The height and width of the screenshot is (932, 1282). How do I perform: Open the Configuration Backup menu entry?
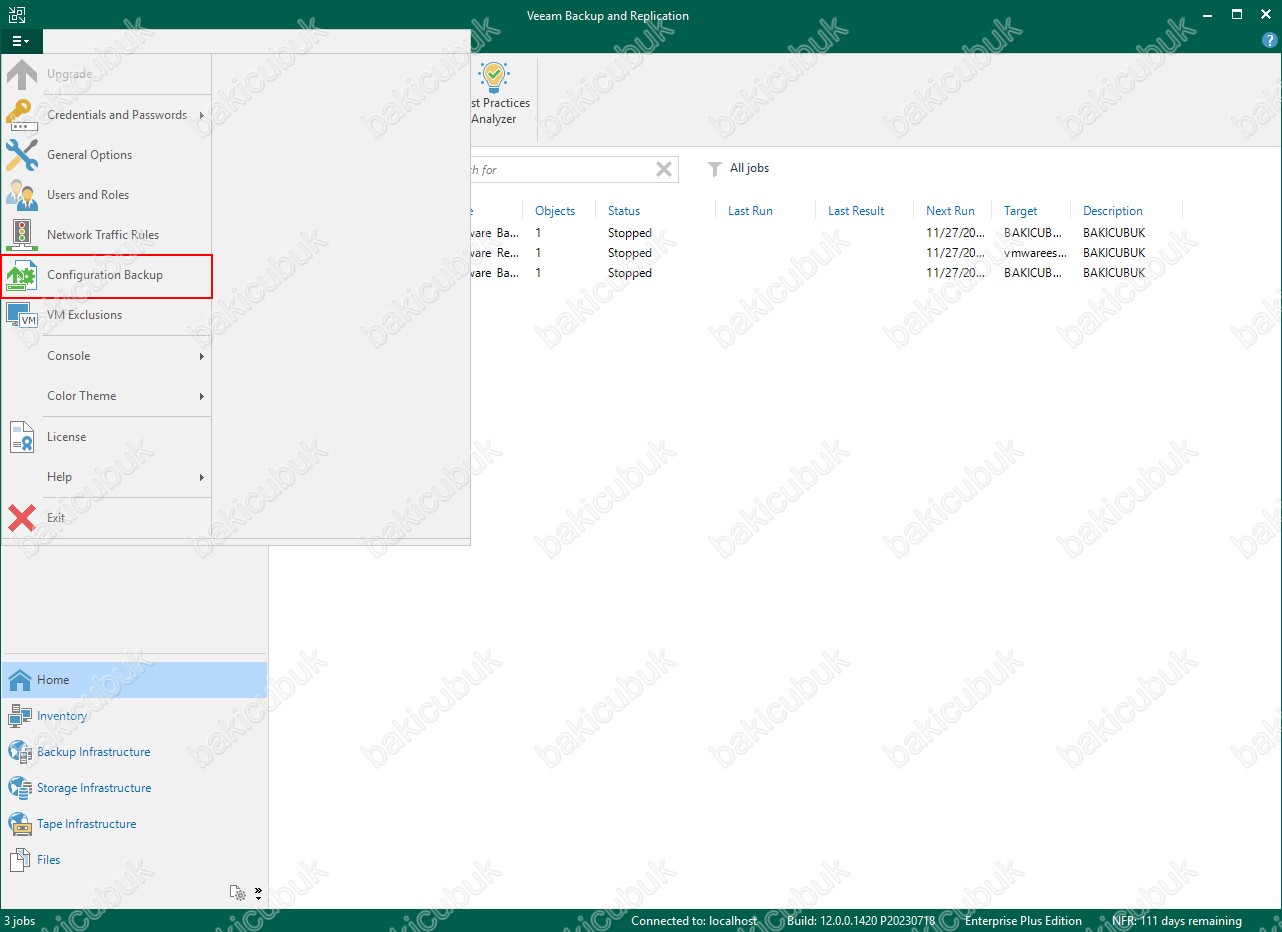[x=106, y=275]
